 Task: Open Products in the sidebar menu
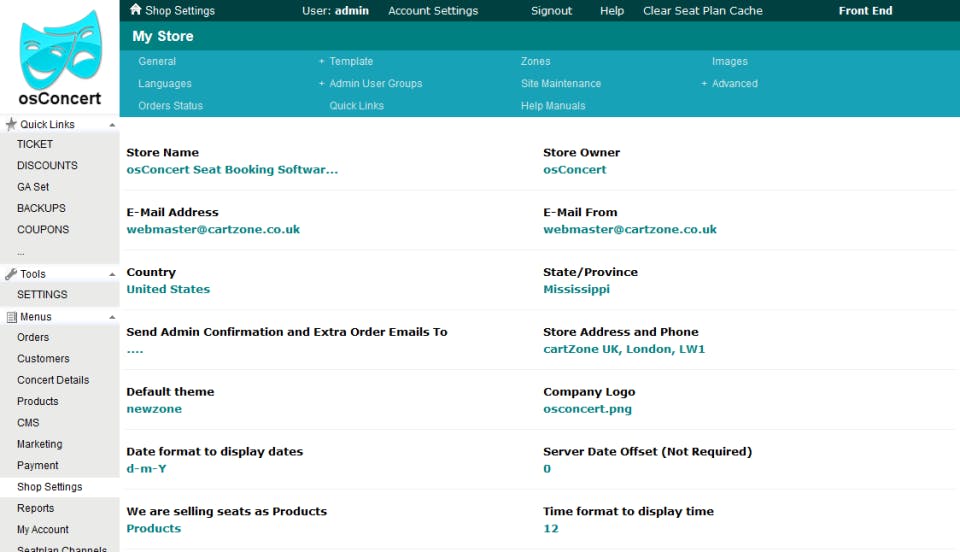(38, 401)
